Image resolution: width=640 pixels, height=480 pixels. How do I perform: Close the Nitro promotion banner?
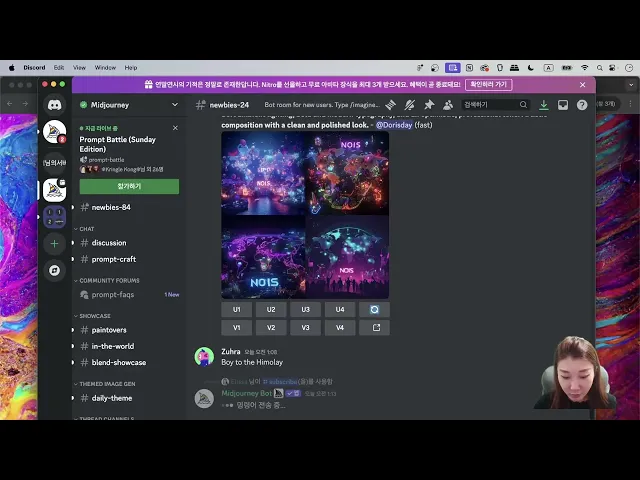tap(582, 84)
